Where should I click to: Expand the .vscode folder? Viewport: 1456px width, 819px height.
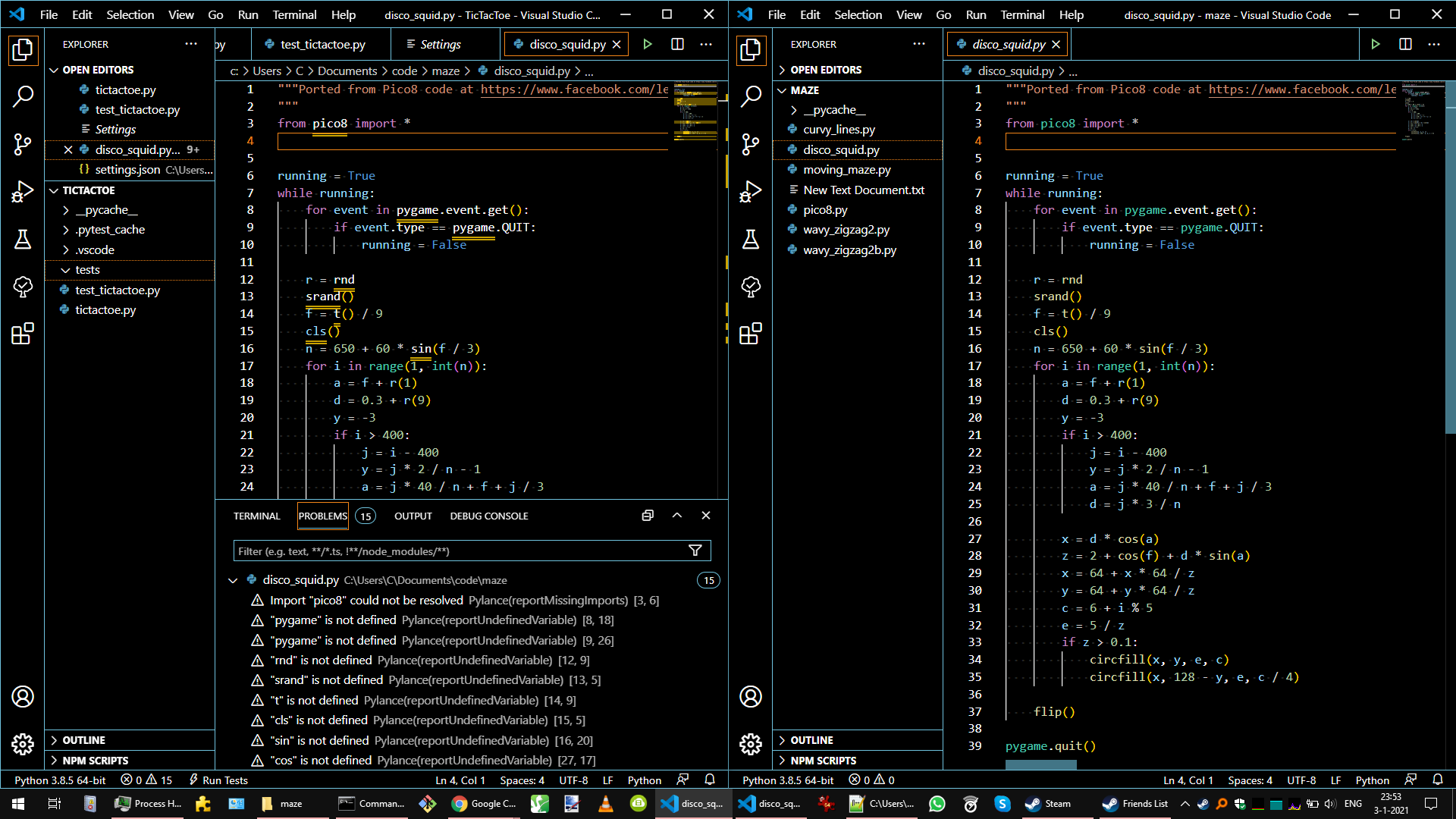pos(95,249)
